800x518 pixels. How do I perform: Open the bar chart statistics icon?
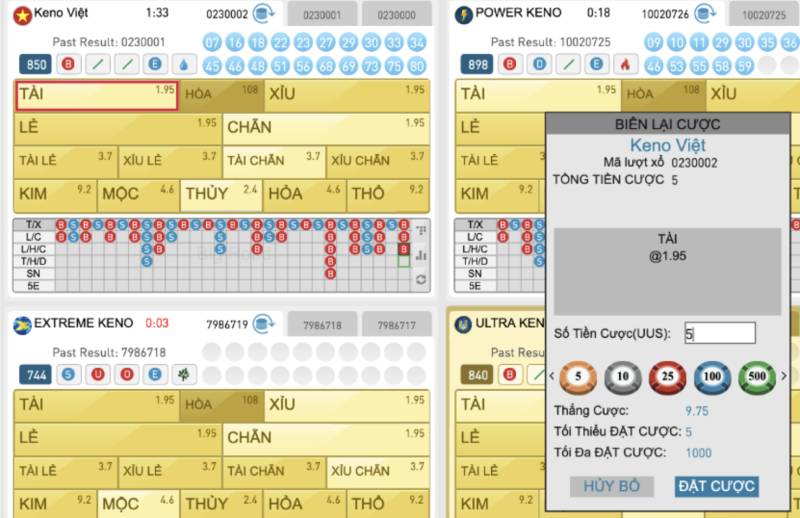pos(420,255)
